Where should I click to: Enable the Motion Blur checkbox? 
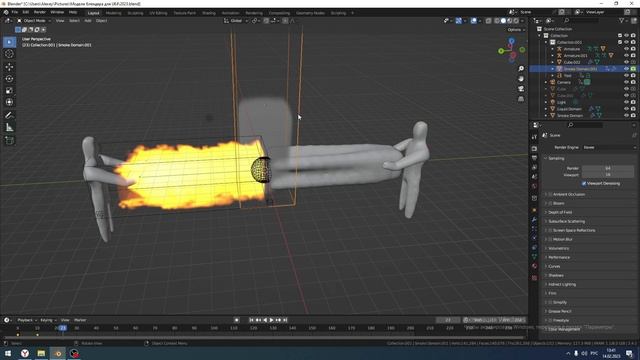550,239
